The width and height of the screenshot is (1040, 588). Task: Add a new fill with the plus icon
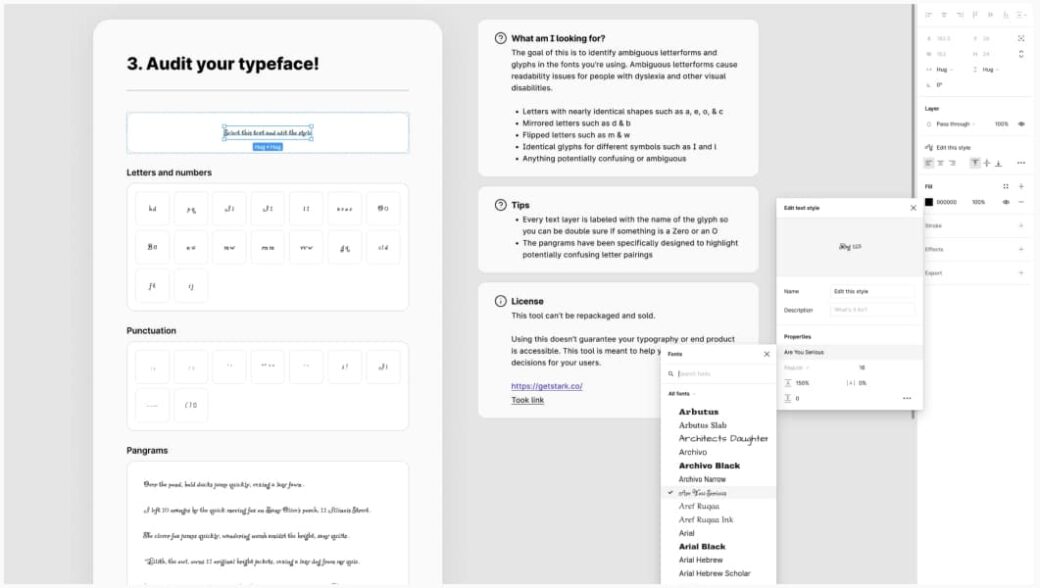[x=1021, y=186]
